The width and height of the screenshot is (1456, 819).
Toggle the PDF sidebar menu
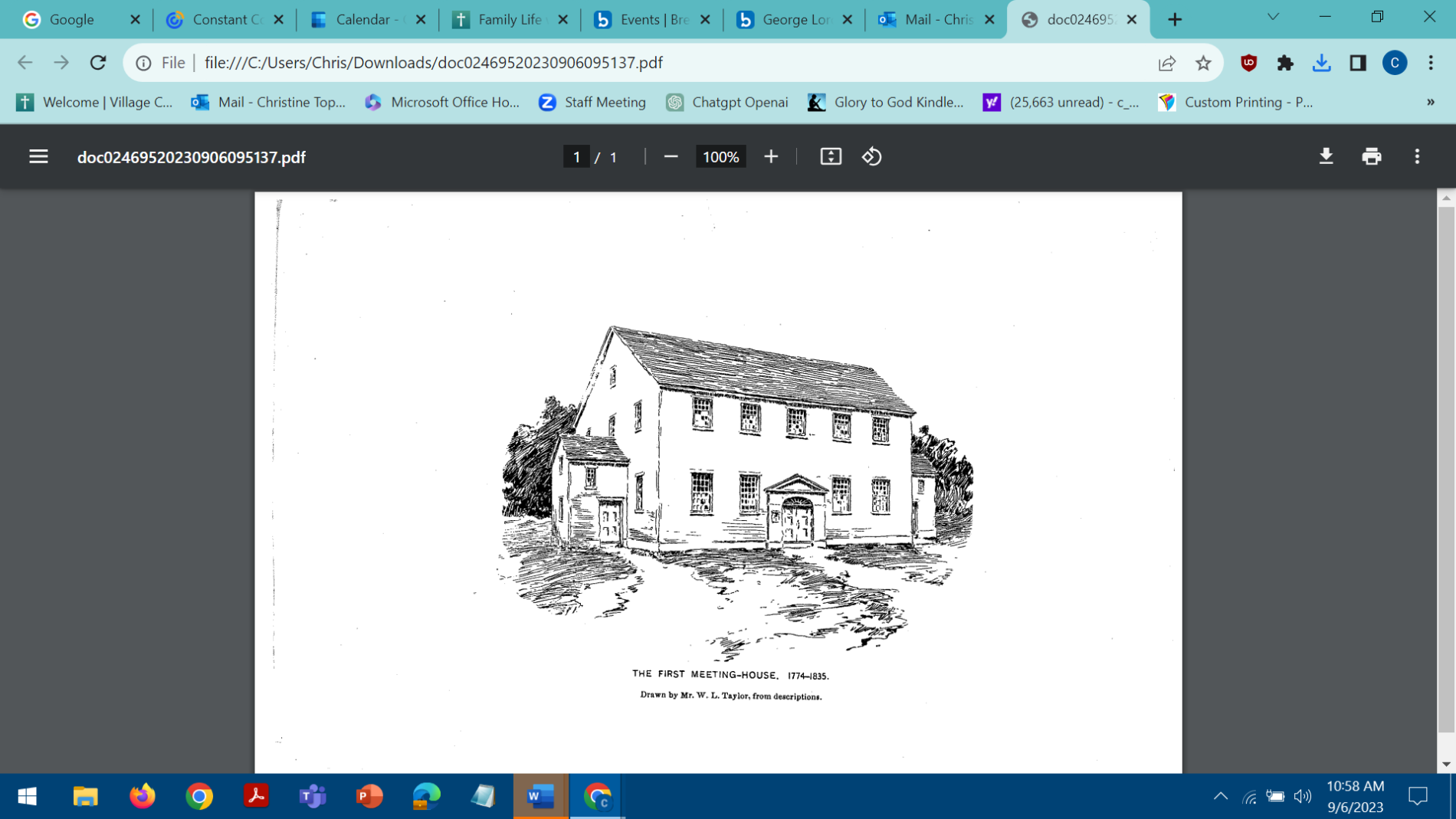pos(38,157)
